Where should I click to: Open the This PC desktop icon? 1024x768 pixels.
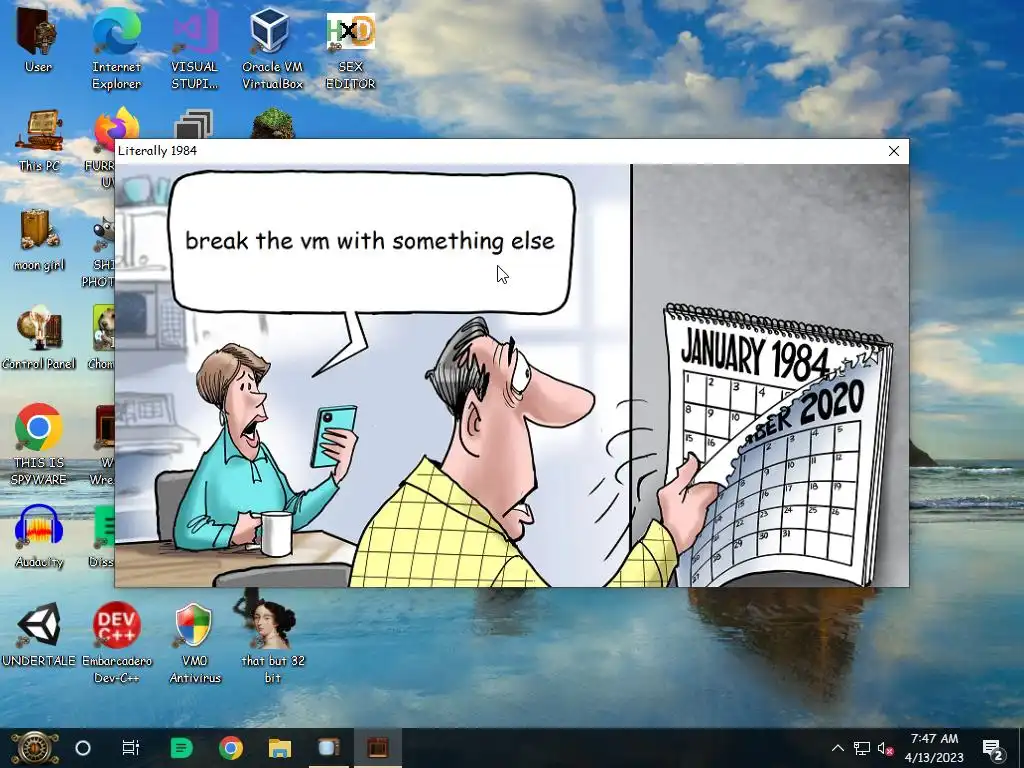39,141
